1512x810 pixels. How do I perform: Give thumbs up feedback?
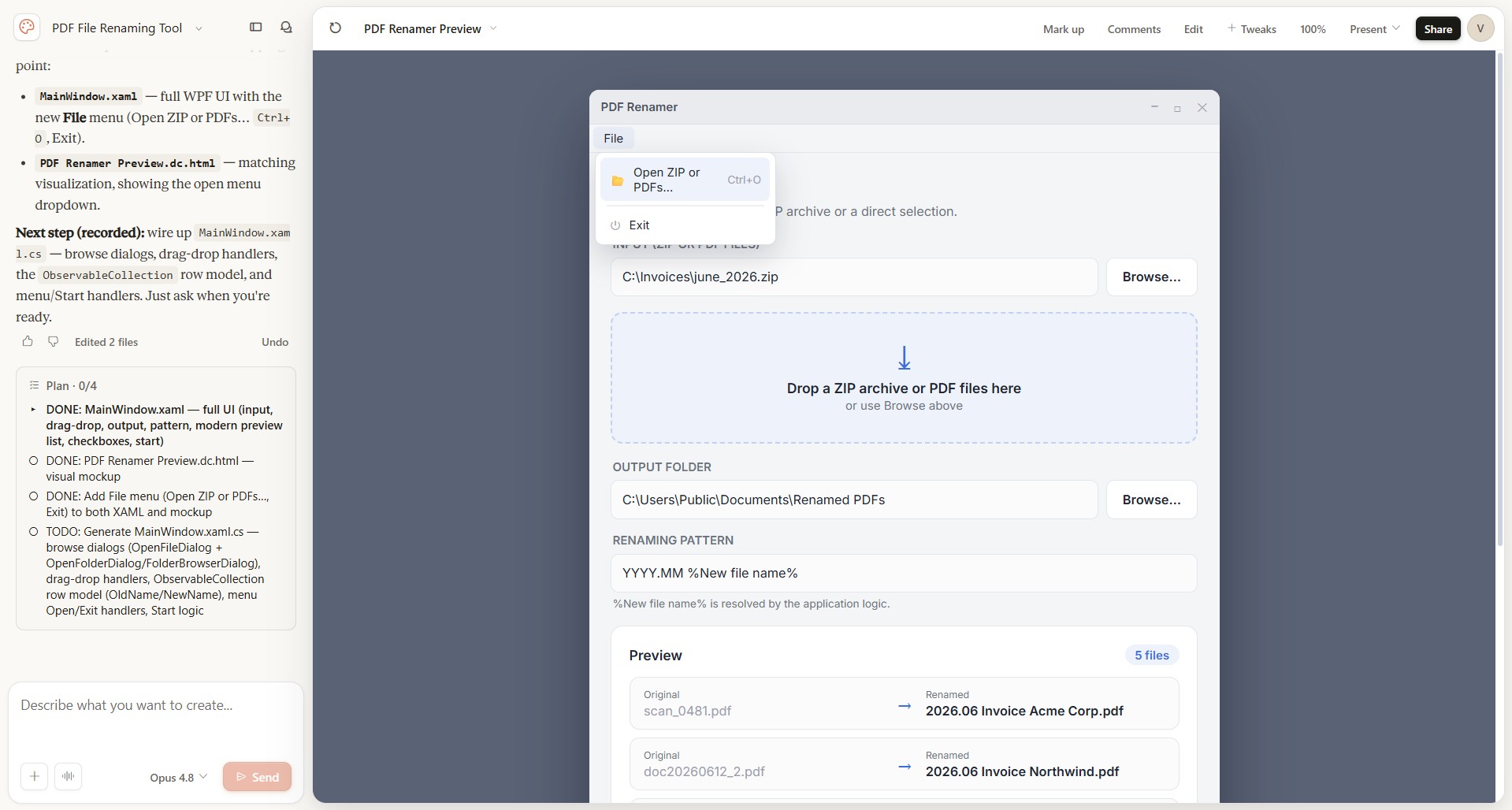pos(28,341)
